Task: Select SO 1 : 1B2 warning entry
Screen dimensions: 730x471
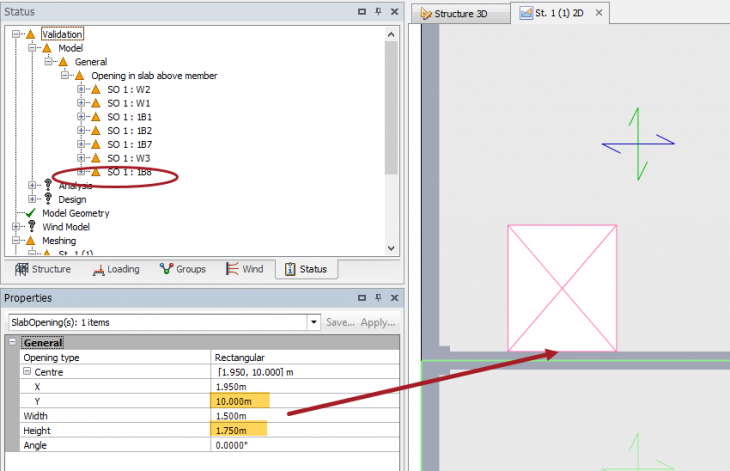Action: click(x=129, y=131)
